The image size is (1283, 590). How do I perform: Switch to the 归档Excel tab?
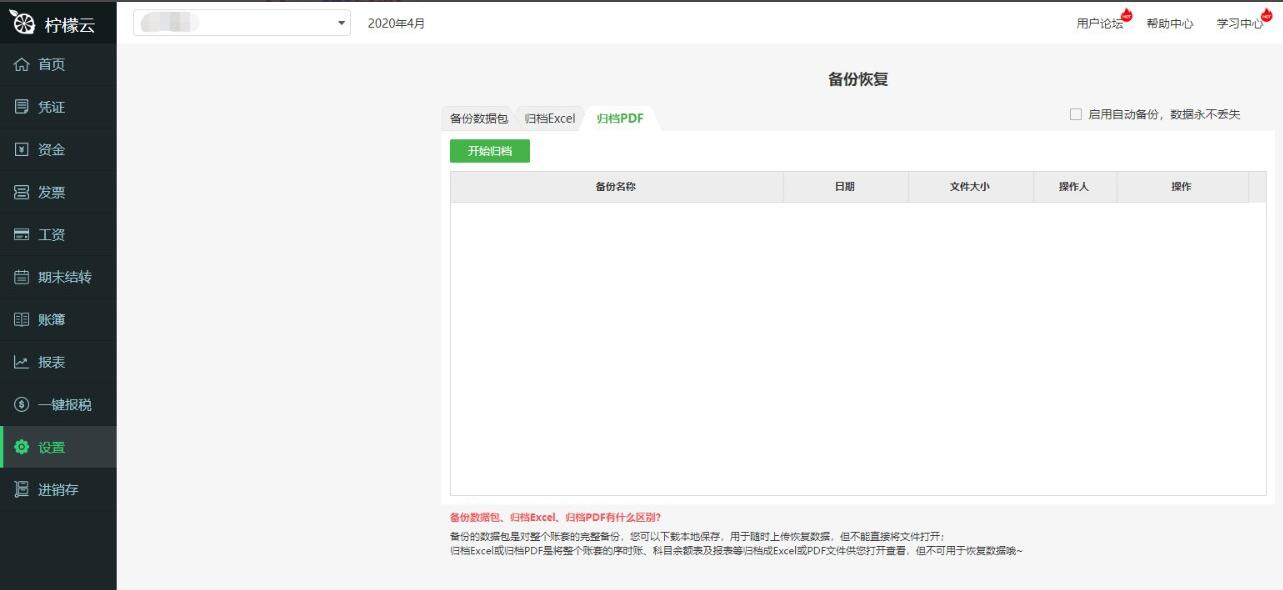[549, 118]
